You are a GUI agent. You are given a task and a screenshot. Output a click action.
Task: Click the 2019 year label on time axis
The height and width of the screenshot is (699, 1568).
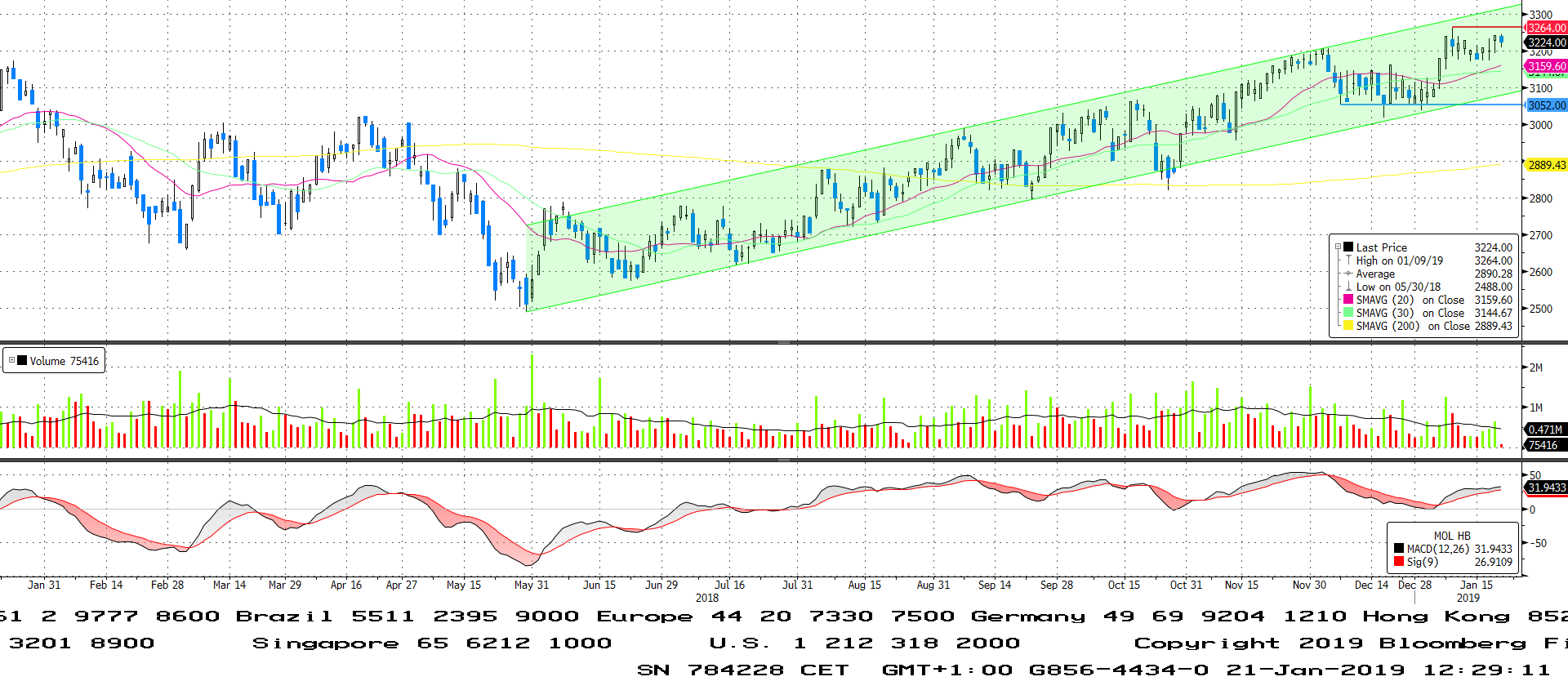(x=1468, y=598)
